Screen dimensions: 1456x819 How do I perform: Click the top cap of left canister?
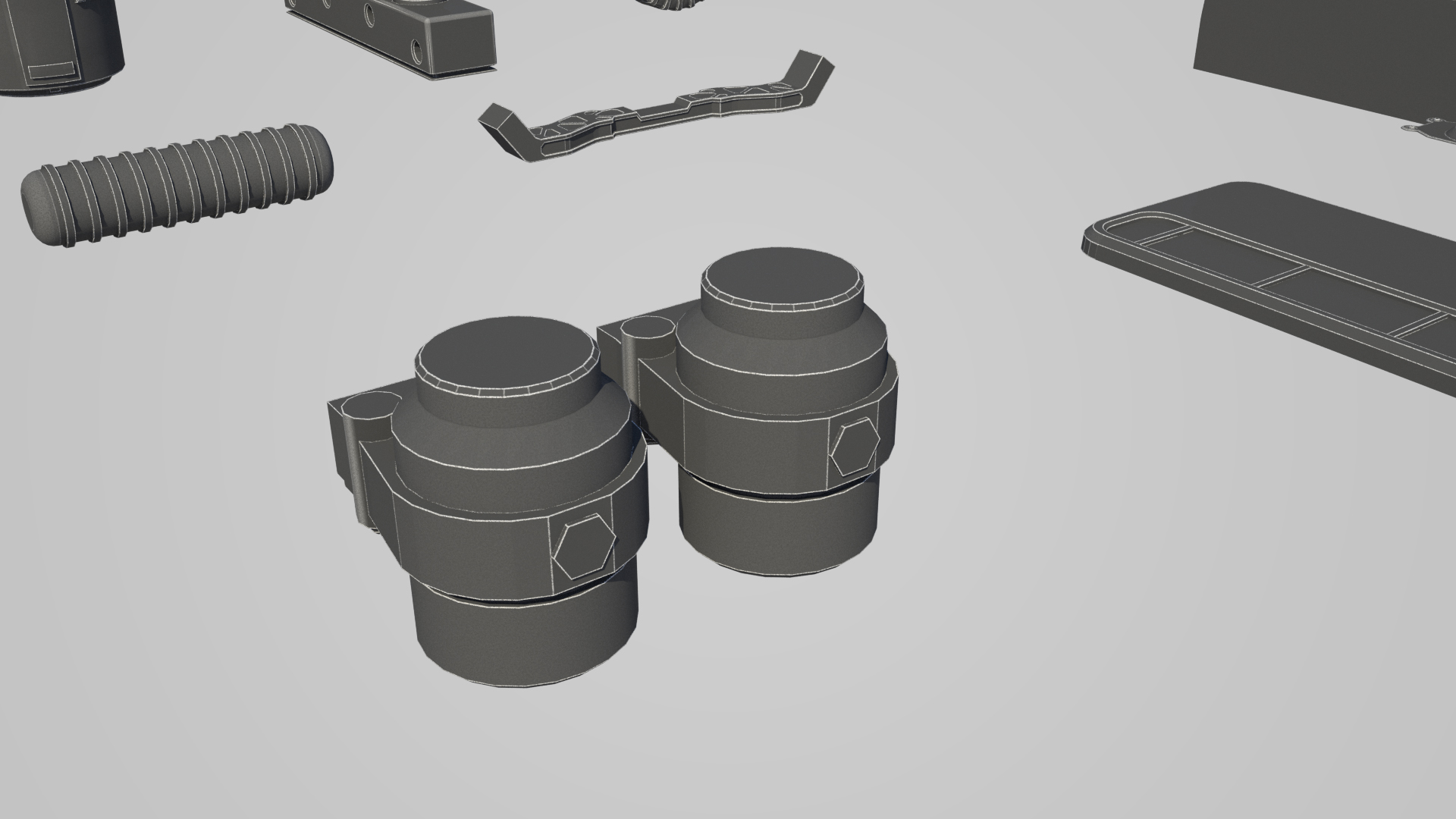click(x=506, y=353)
